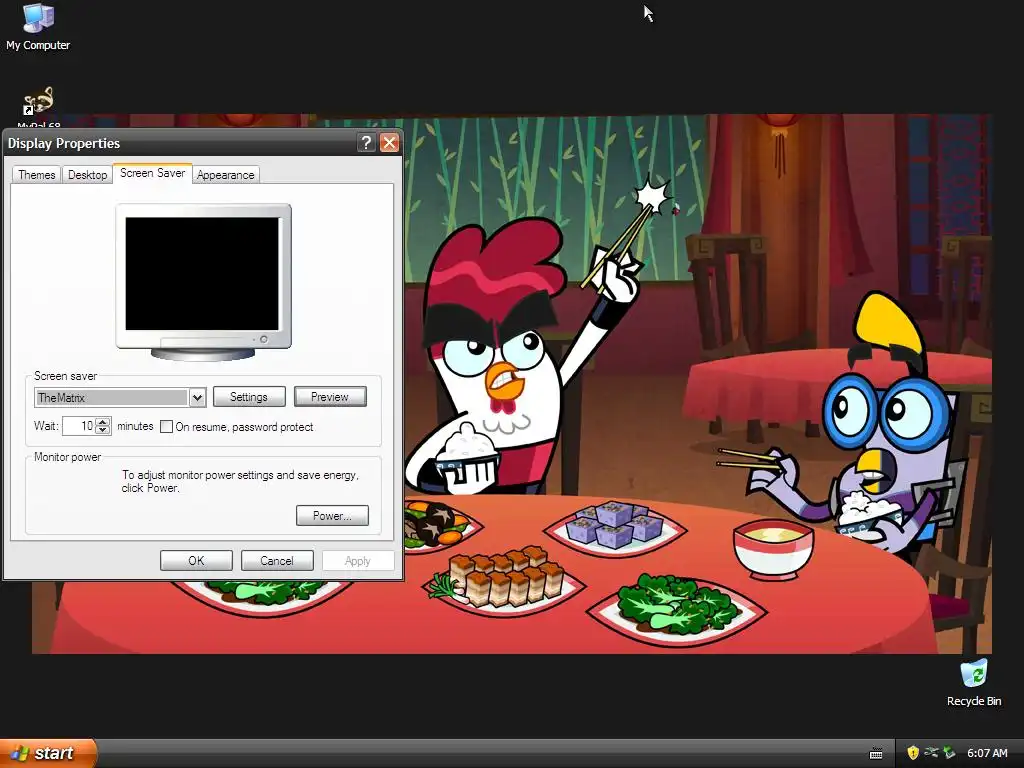Close the Display Properties dialog
The height and width of the screenshot is (768, 1024).
(x=389, y=142)
